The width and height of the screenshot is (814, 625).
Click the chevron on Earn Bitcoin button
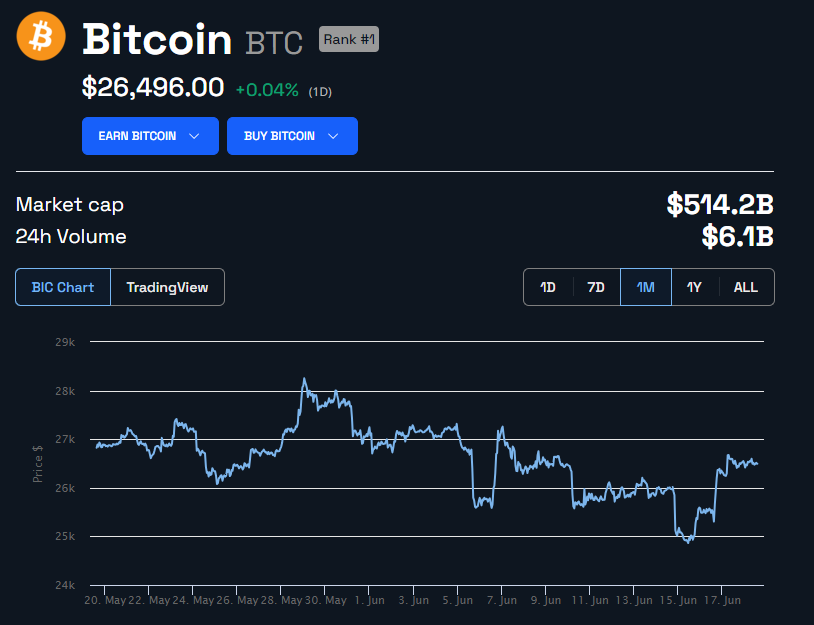tap(194, 136)
